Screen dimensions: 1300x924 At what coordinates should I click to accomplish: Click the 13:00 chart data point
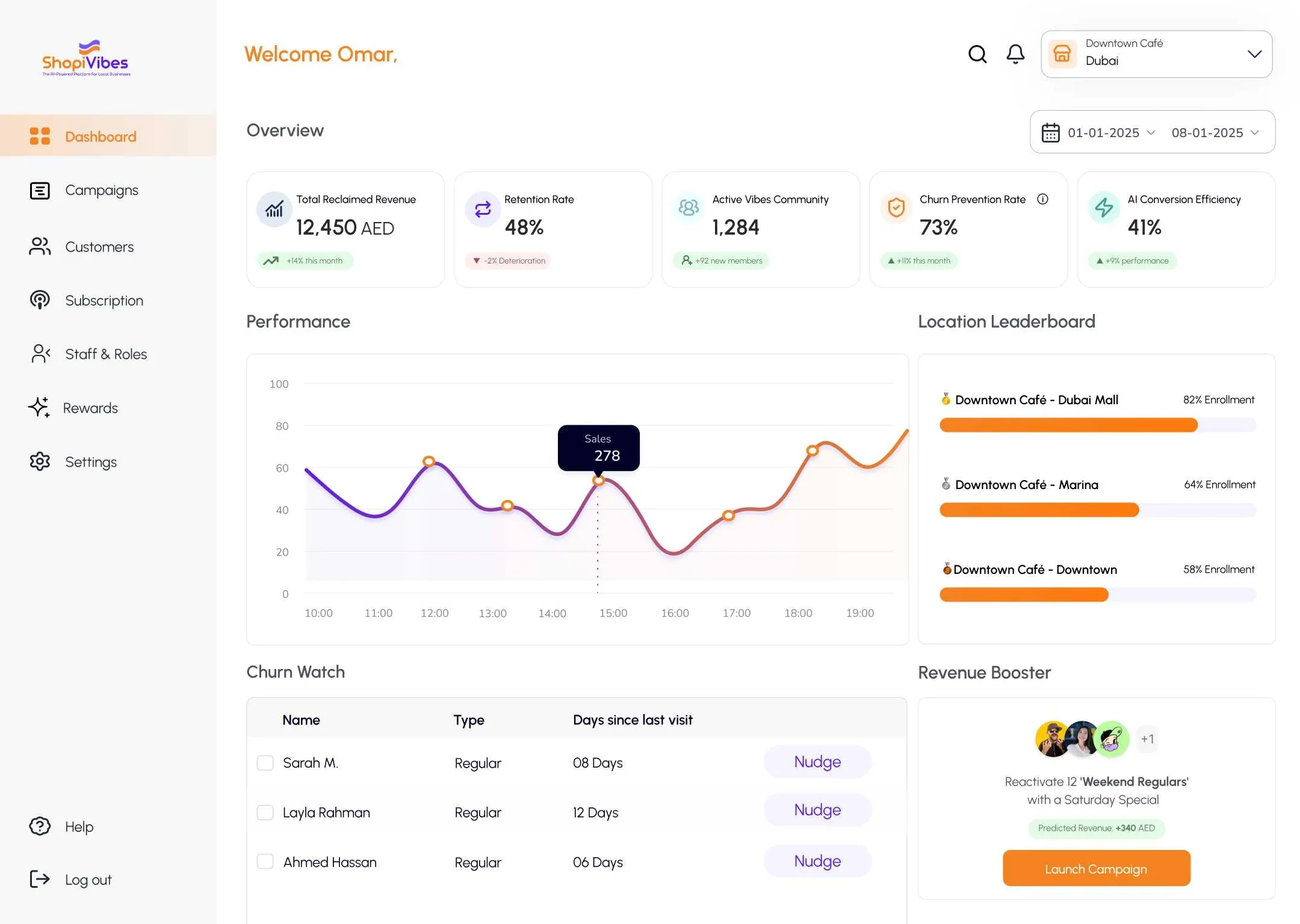point(507,505)
